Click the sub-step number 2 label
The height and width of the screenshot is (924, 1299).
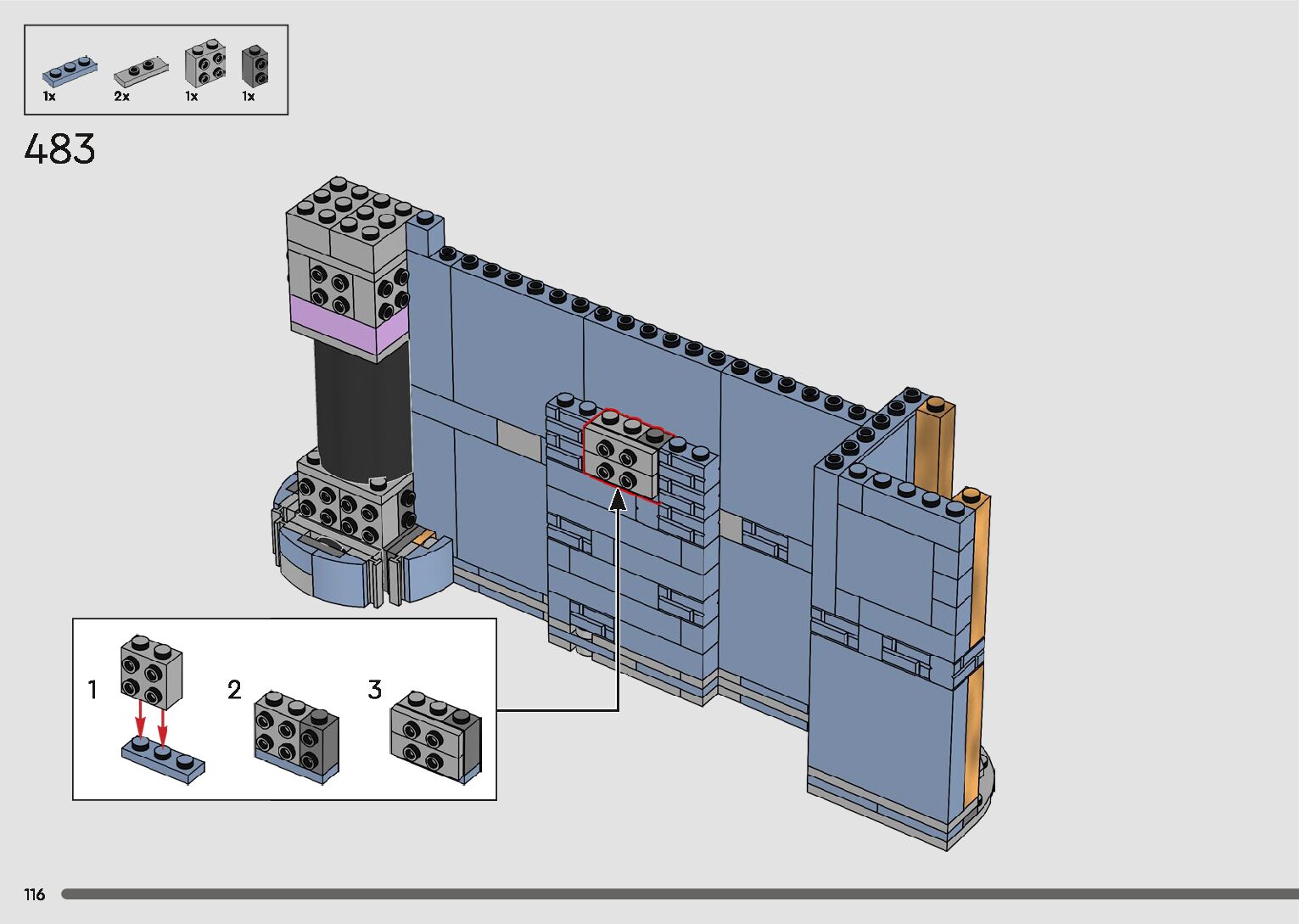235,690
